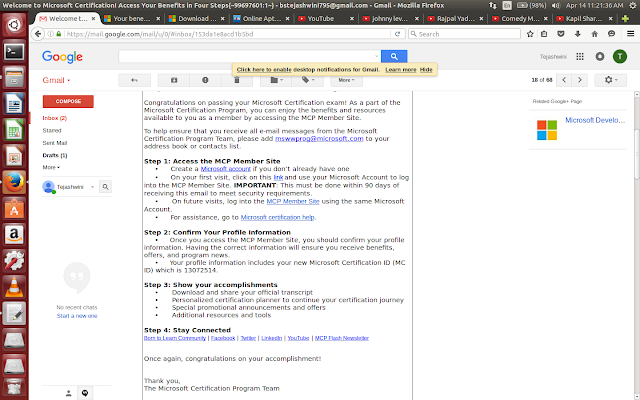Delete the email with the trash icon
This screenshot has width=640, height=400.
pyautogui.click(x=237, y=80)
